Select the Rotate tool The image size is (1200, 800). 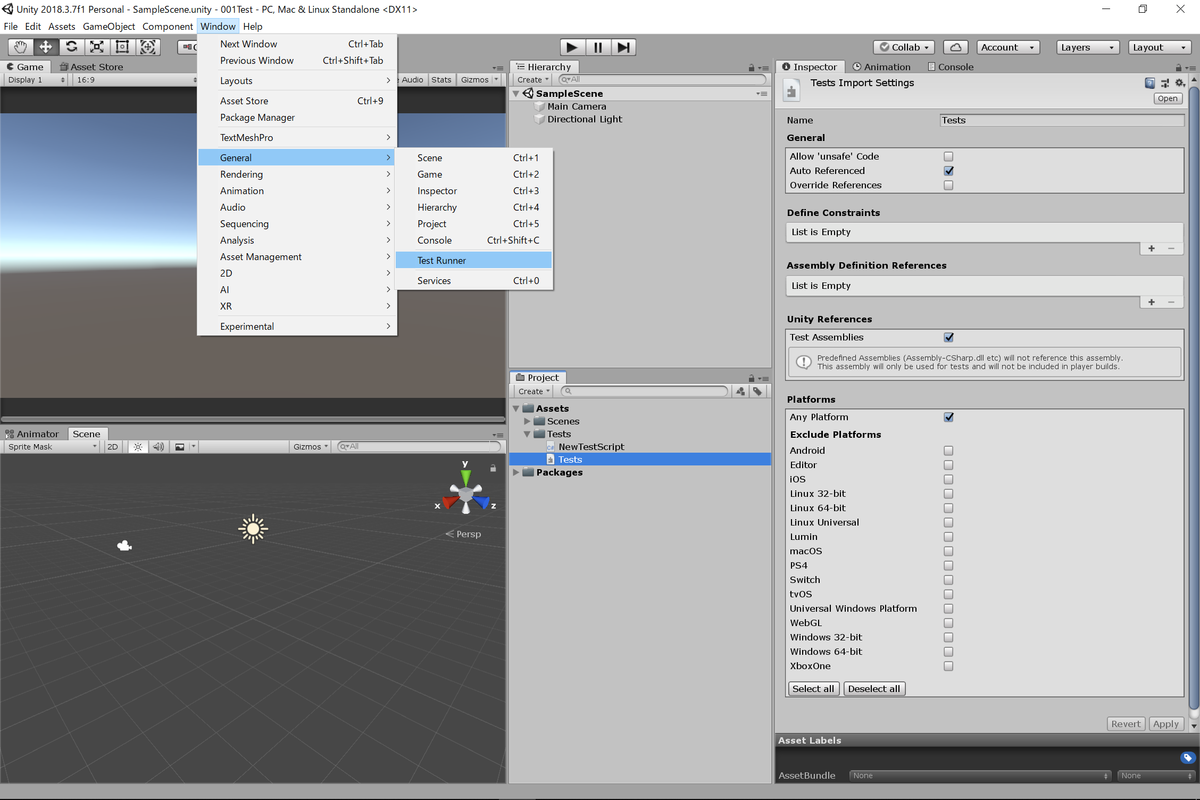point(72,47)
